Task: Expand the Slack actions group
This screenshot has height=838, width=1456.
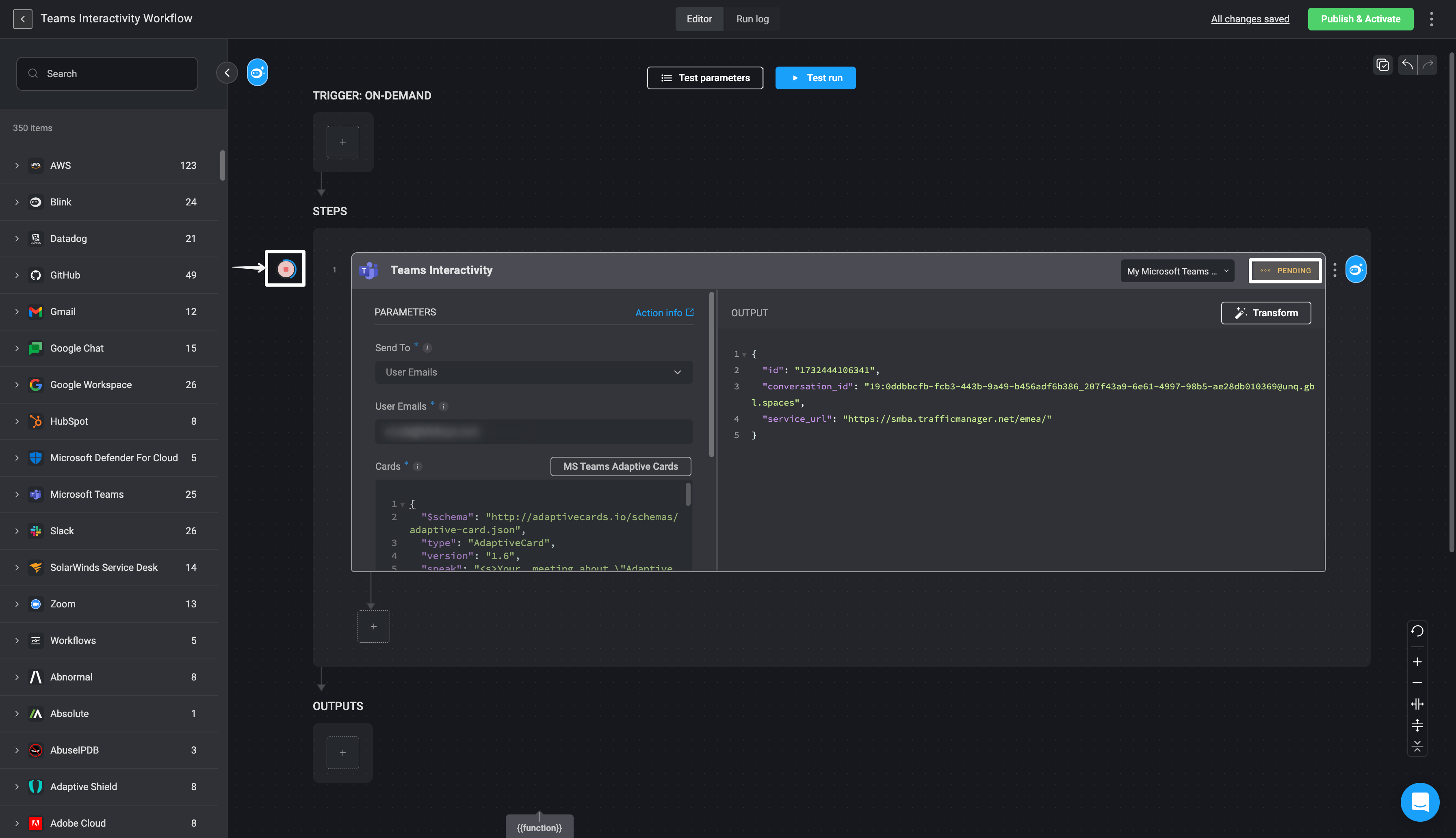Action: click(x=17, y=531)
